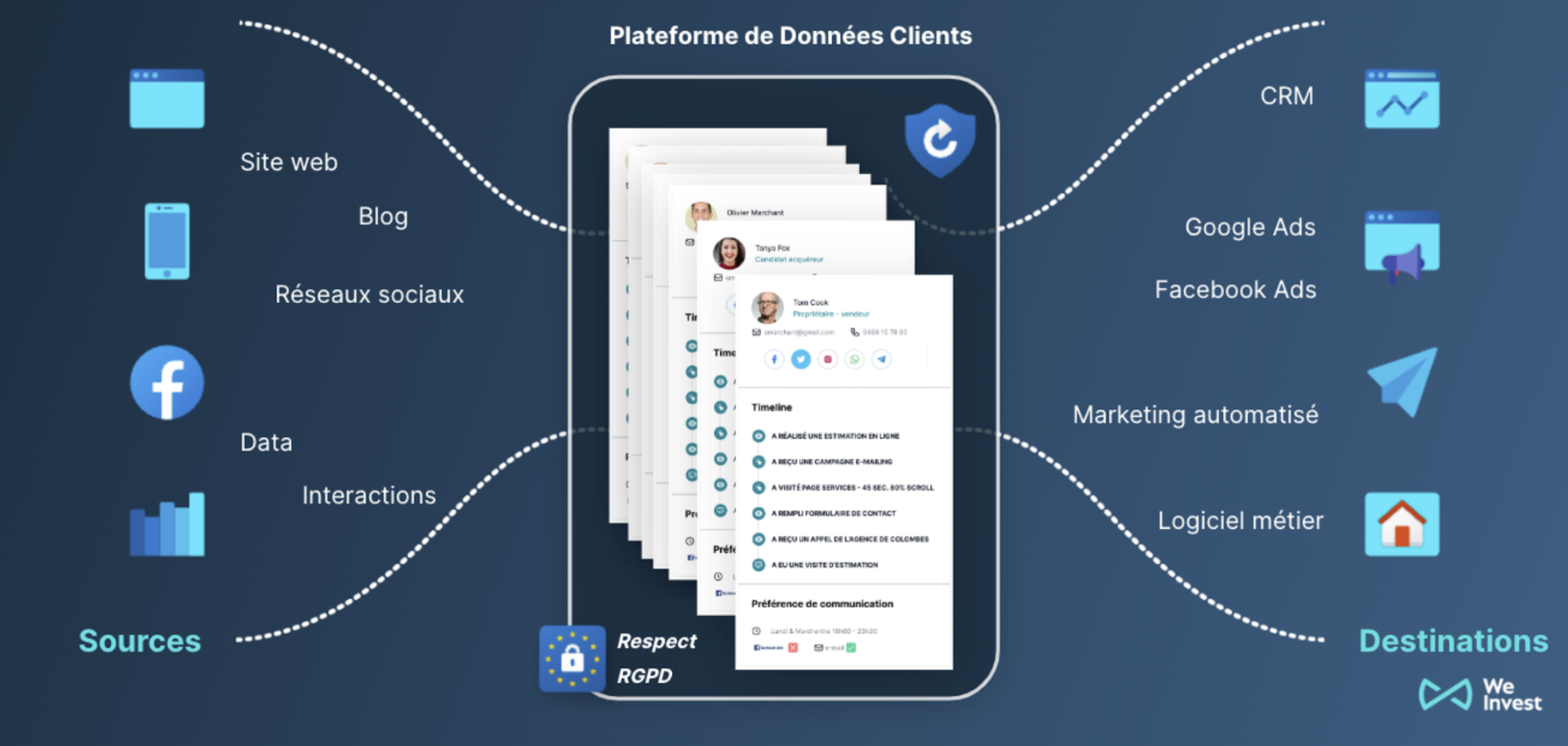1568x746 pixels.
Task: Click the eye icon beside formulaire de contact
Action: click(x=758, y=513)
